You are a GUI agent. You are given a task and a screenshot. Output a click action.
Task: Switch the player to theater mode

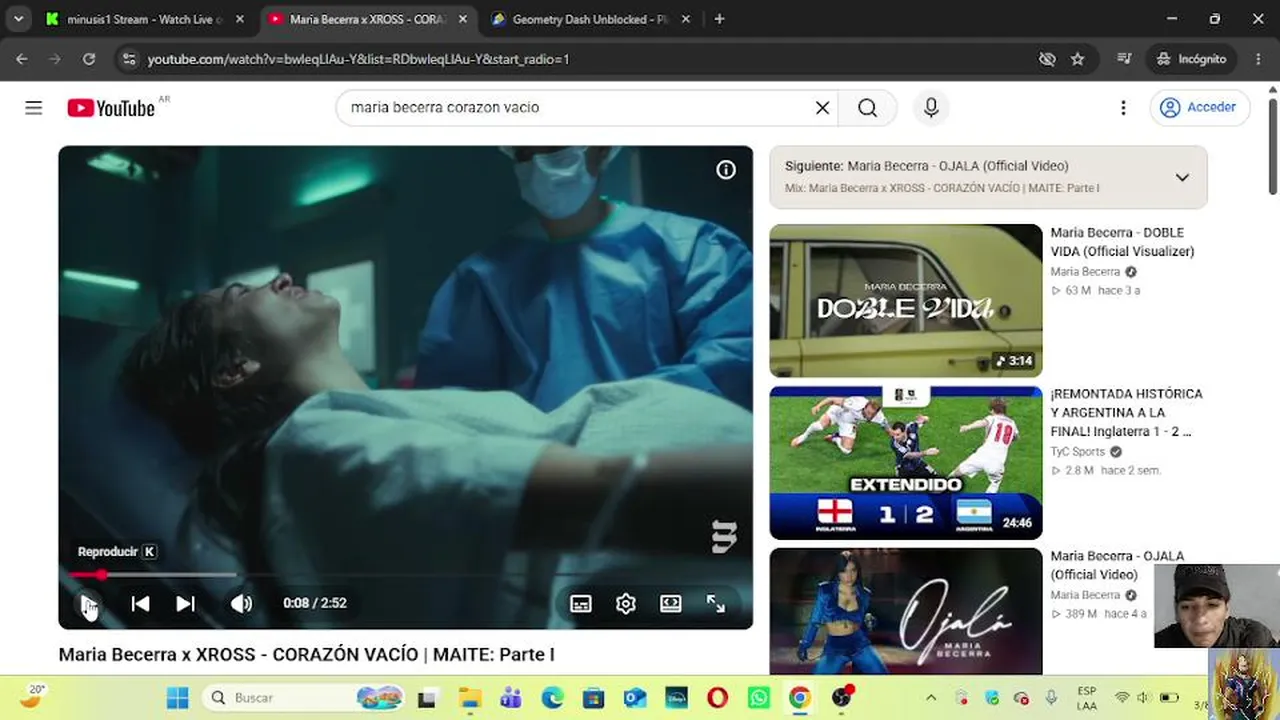pyautogui.click(x=671, y=603)
